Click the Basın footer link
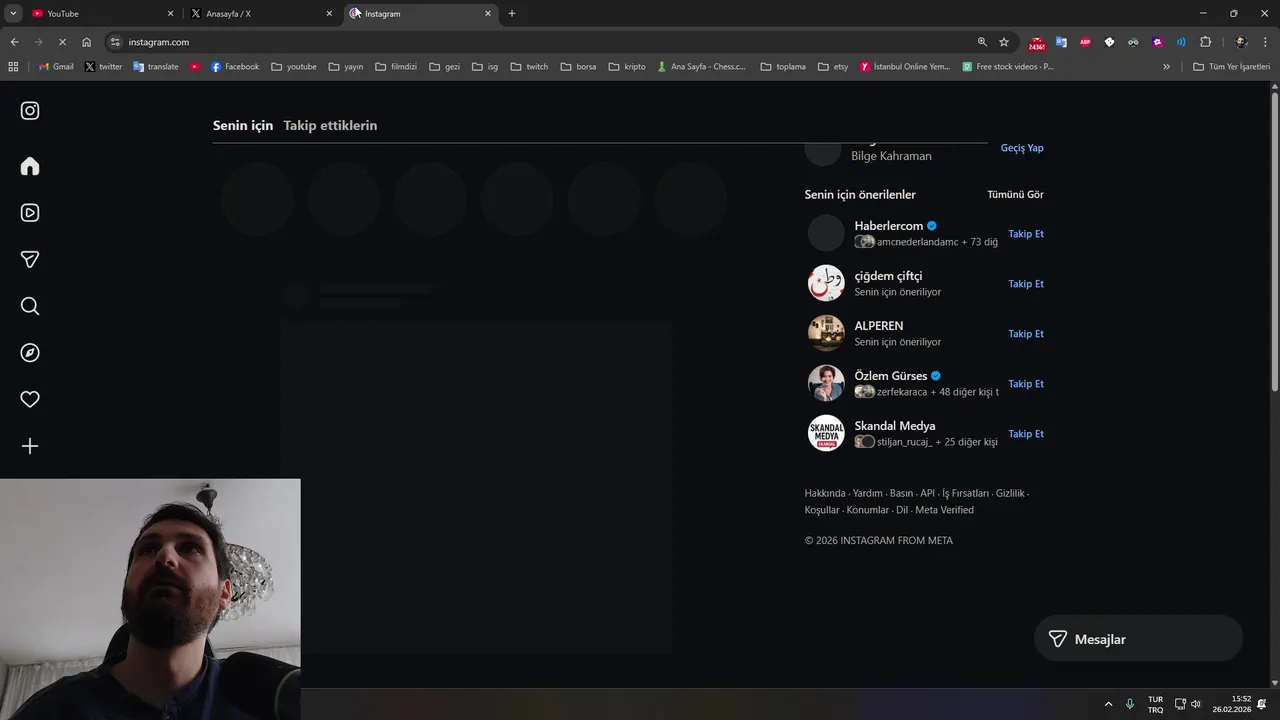The image size is (1280, 720). (x=901, y=494)
